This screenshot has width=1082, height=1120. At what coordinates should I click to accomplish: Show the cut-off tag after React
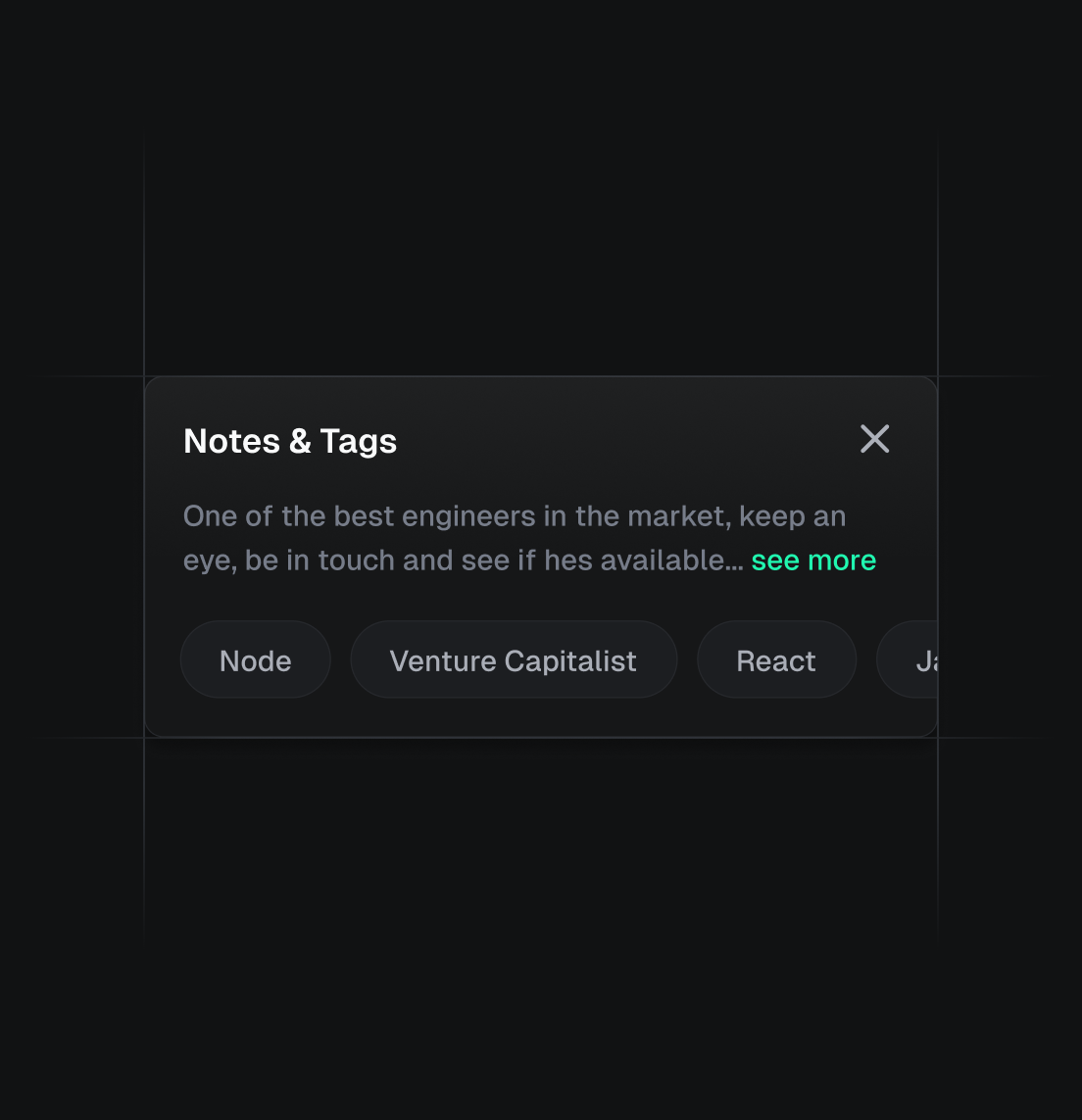908,659
